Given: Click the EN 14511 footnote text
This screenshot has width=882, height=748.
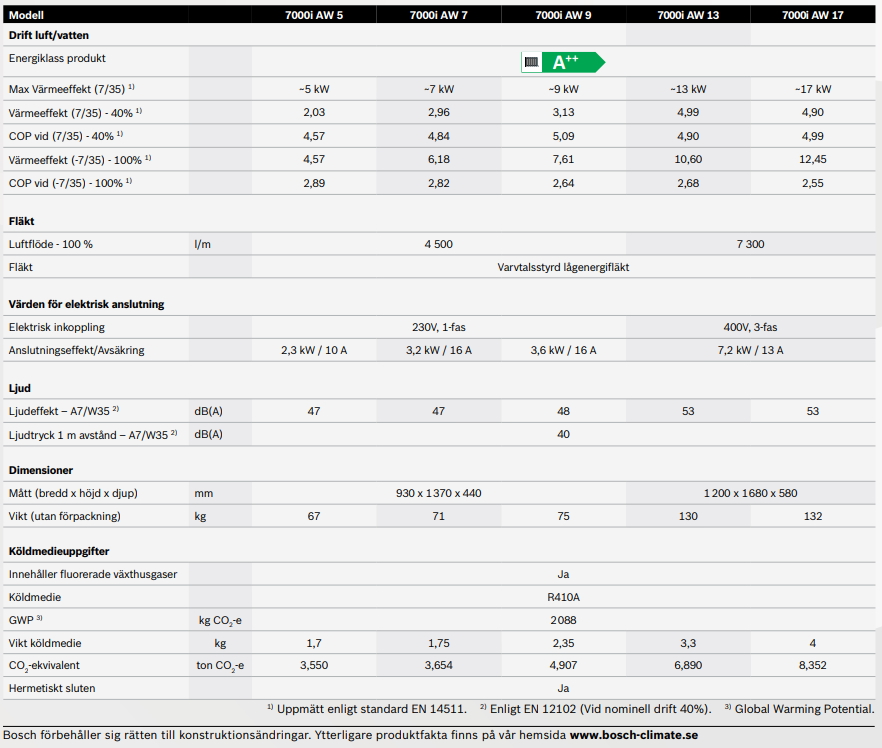Looking at the screenshot, I should [367, 709].
